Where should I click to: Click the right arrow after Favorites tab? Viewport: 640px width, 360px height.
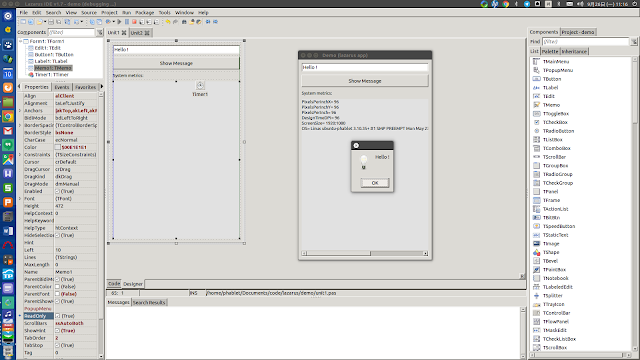coord(102,87)
